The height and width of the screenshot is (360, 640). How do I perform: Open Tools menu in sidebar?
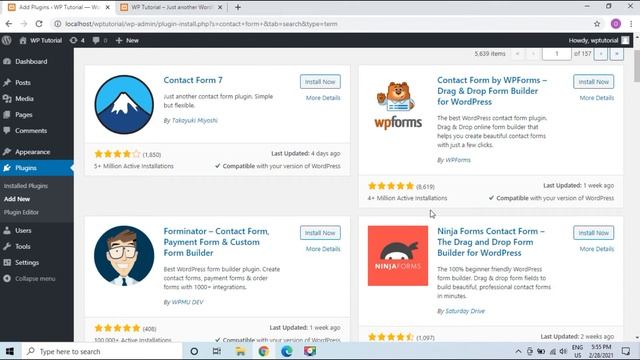pos(23,247)
